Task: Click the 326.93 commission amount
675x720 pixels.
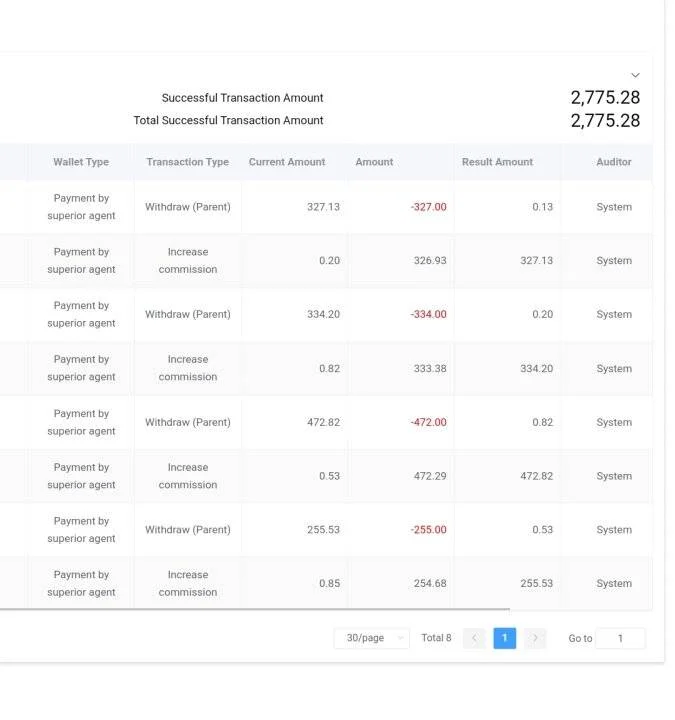Action: click(x=430, y=261)
